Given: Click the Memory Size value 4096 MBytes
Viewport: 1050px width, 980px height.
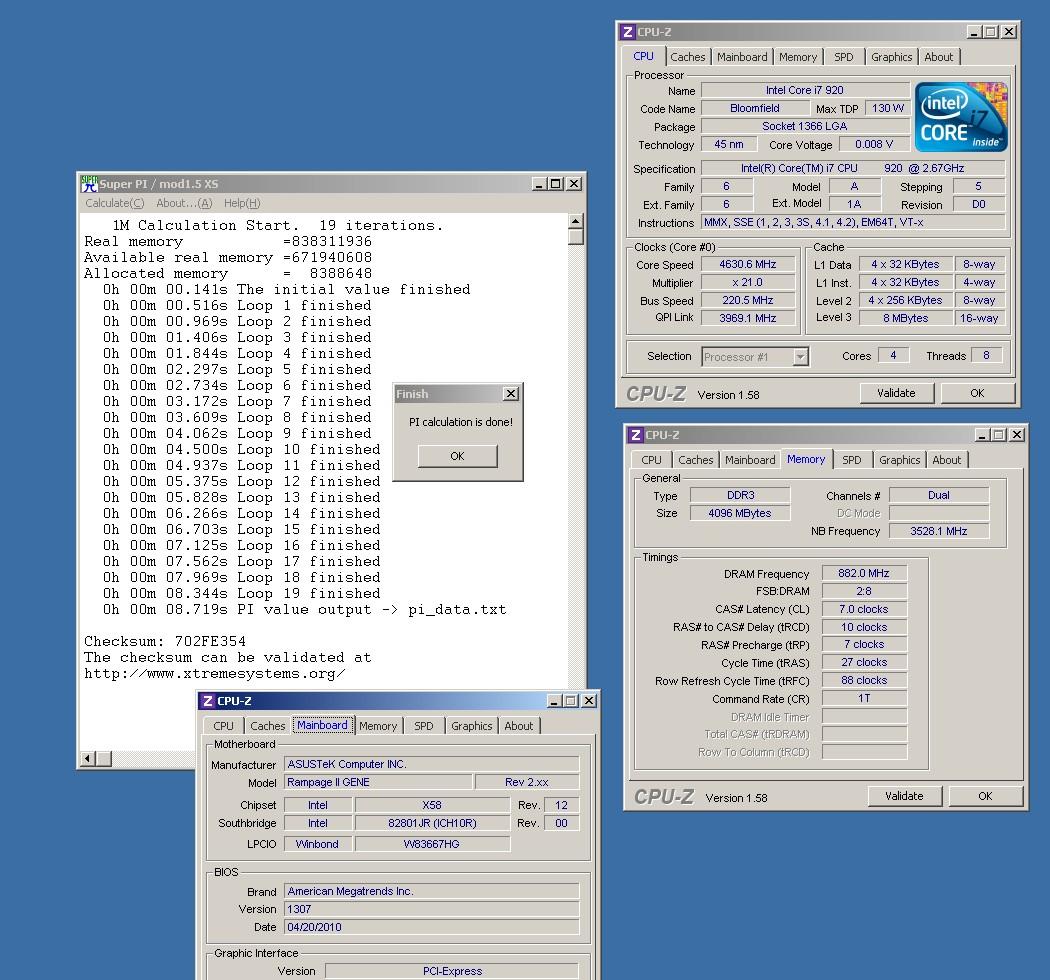Looking at the screenshot, I should 740,514.
